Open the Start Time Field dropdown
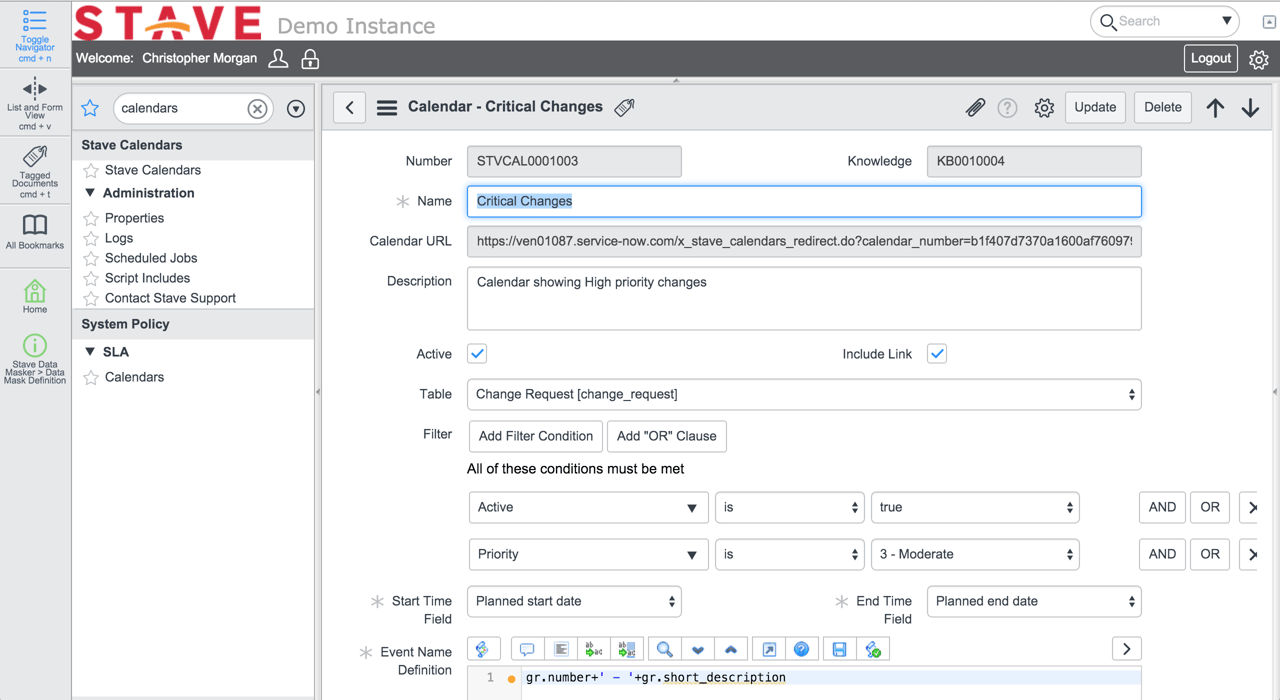1280x700 pixels. [574, 601]
